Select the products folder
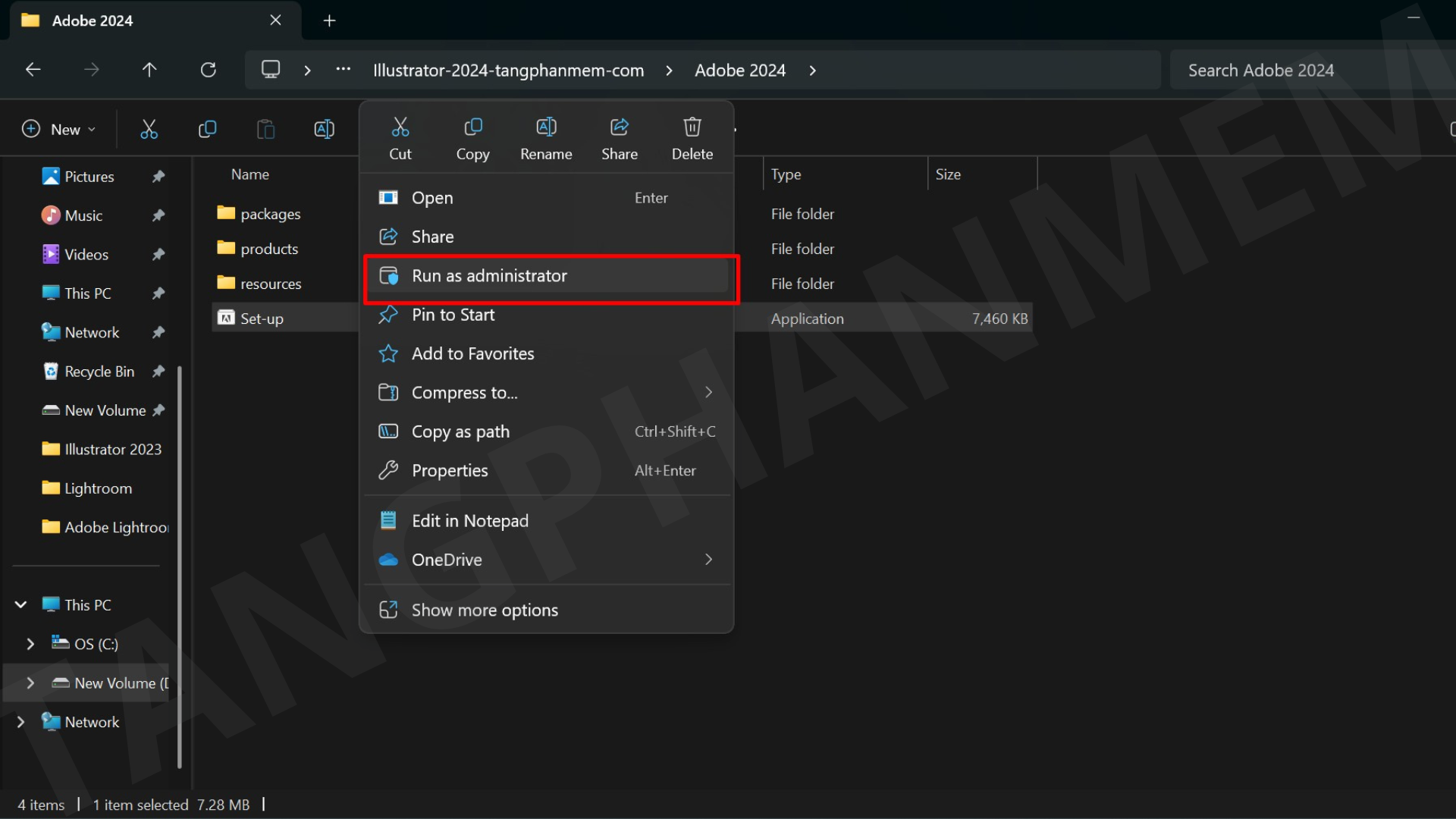Viewport: 1456px width, 819px height. click(269, 249)
